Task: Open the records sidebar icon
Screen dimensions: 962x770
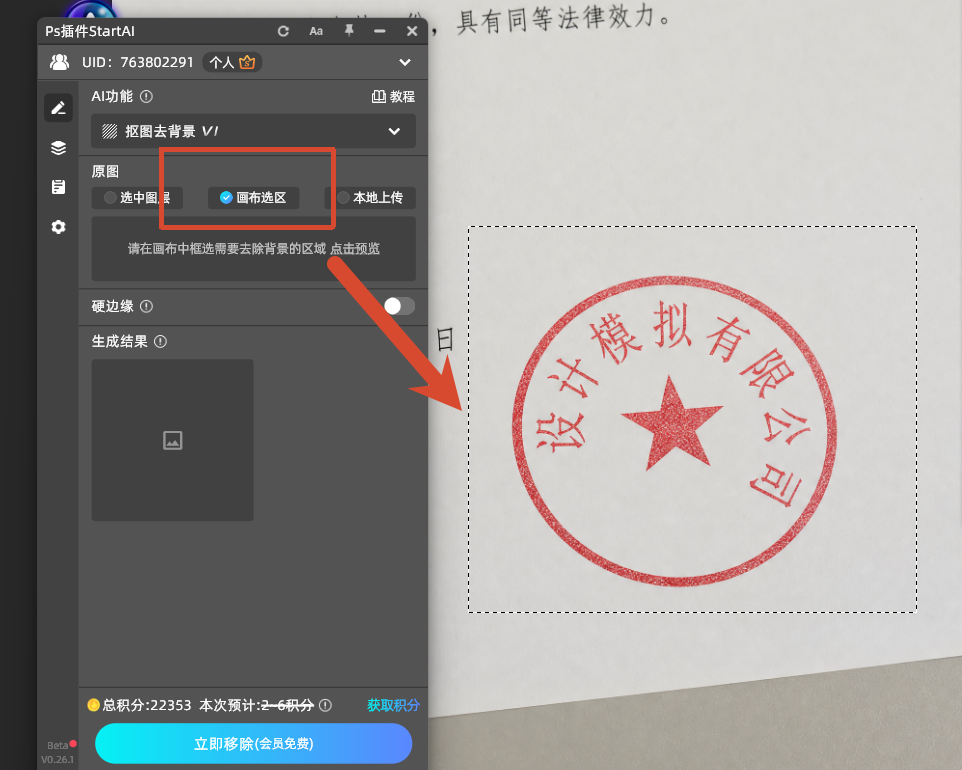Action: (x=58, y=187)
